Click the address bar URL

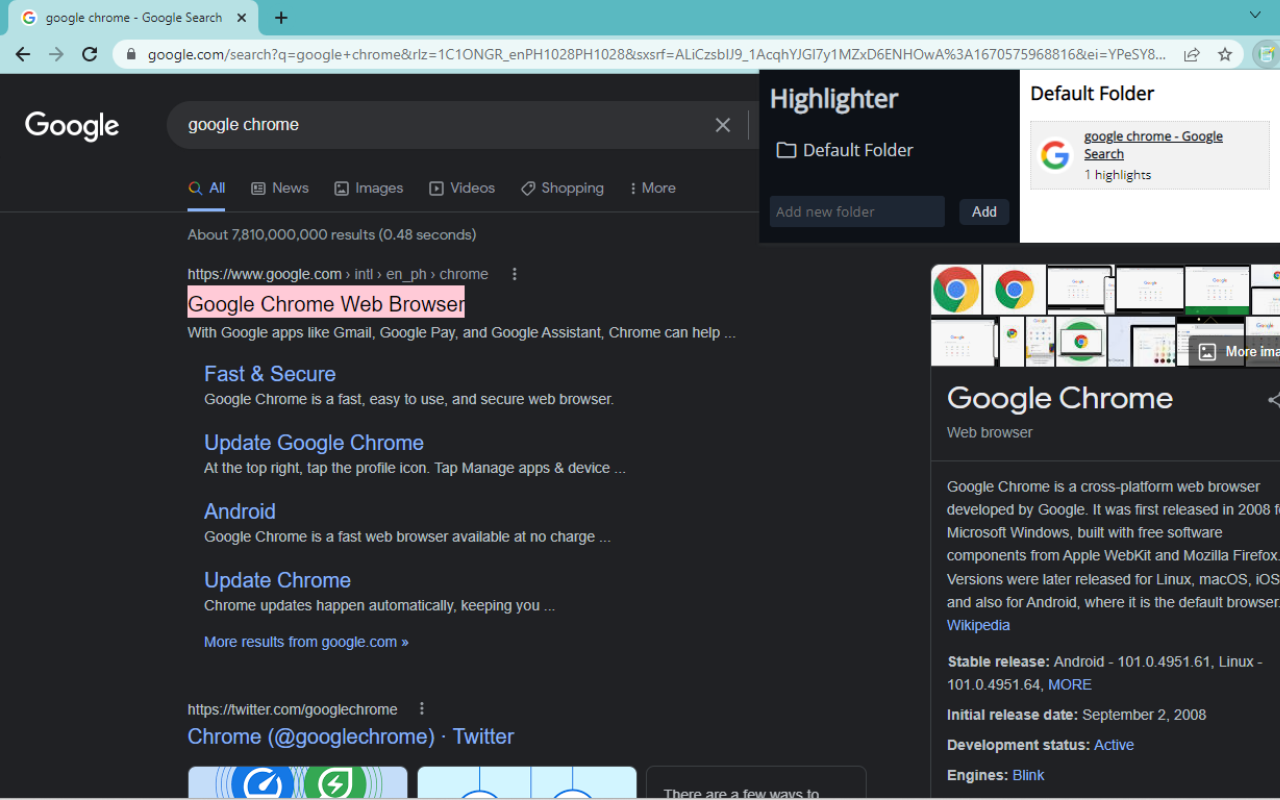(x=657, y=55)
